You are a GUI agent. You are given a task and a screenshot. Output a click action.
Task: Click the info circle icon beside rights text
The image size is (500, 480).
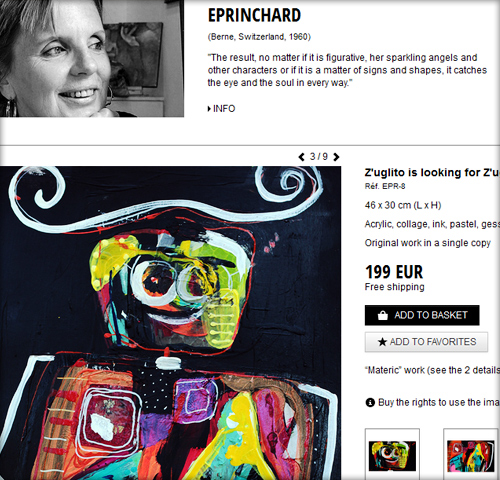click(x=370, y=403)
